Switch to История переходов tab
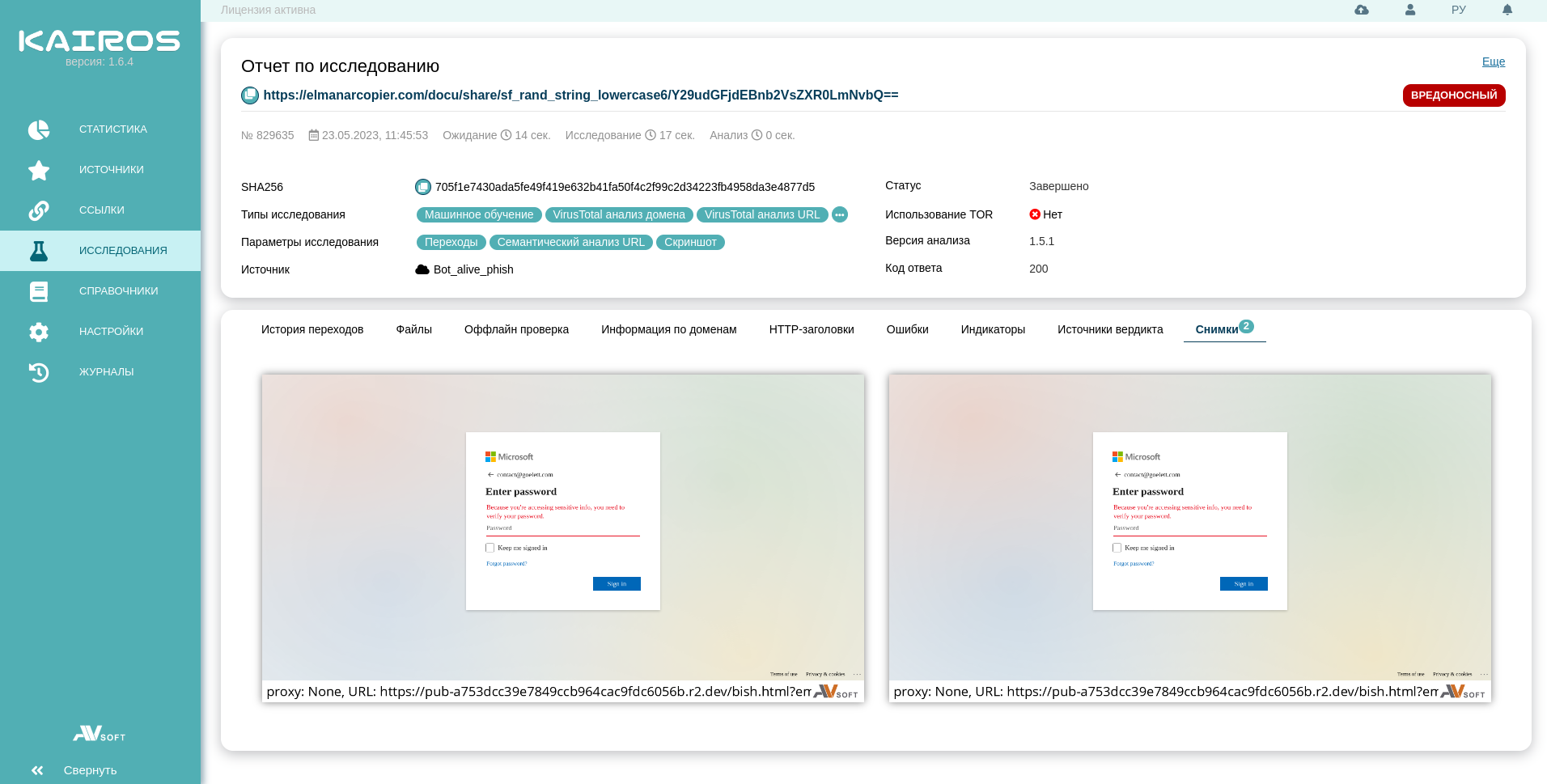1547x784 pixels. pyautogui.click(x=312, y=329)
